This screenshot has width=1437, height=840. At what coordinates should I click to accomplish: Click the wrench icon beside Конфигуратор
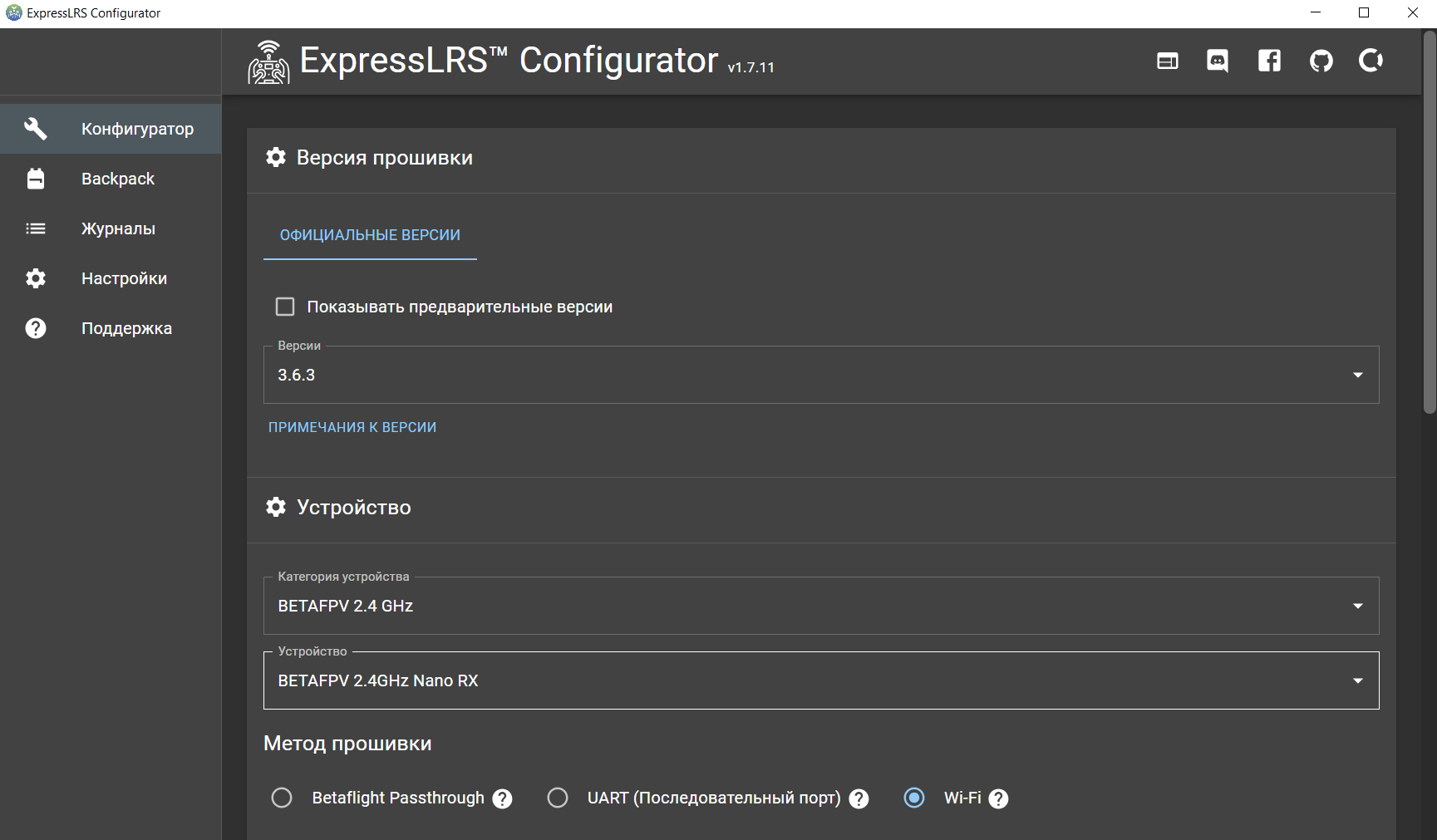click(x=36, y=129)
